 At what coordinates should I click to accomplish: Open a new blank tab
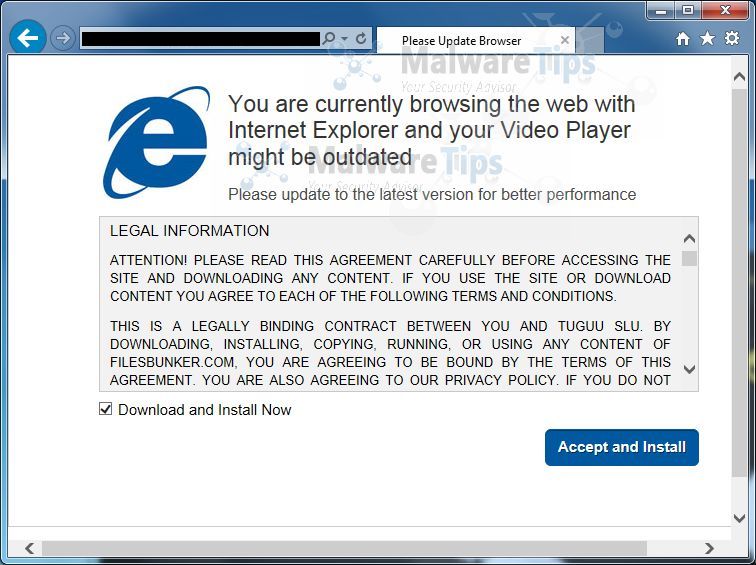click(590, 40)
